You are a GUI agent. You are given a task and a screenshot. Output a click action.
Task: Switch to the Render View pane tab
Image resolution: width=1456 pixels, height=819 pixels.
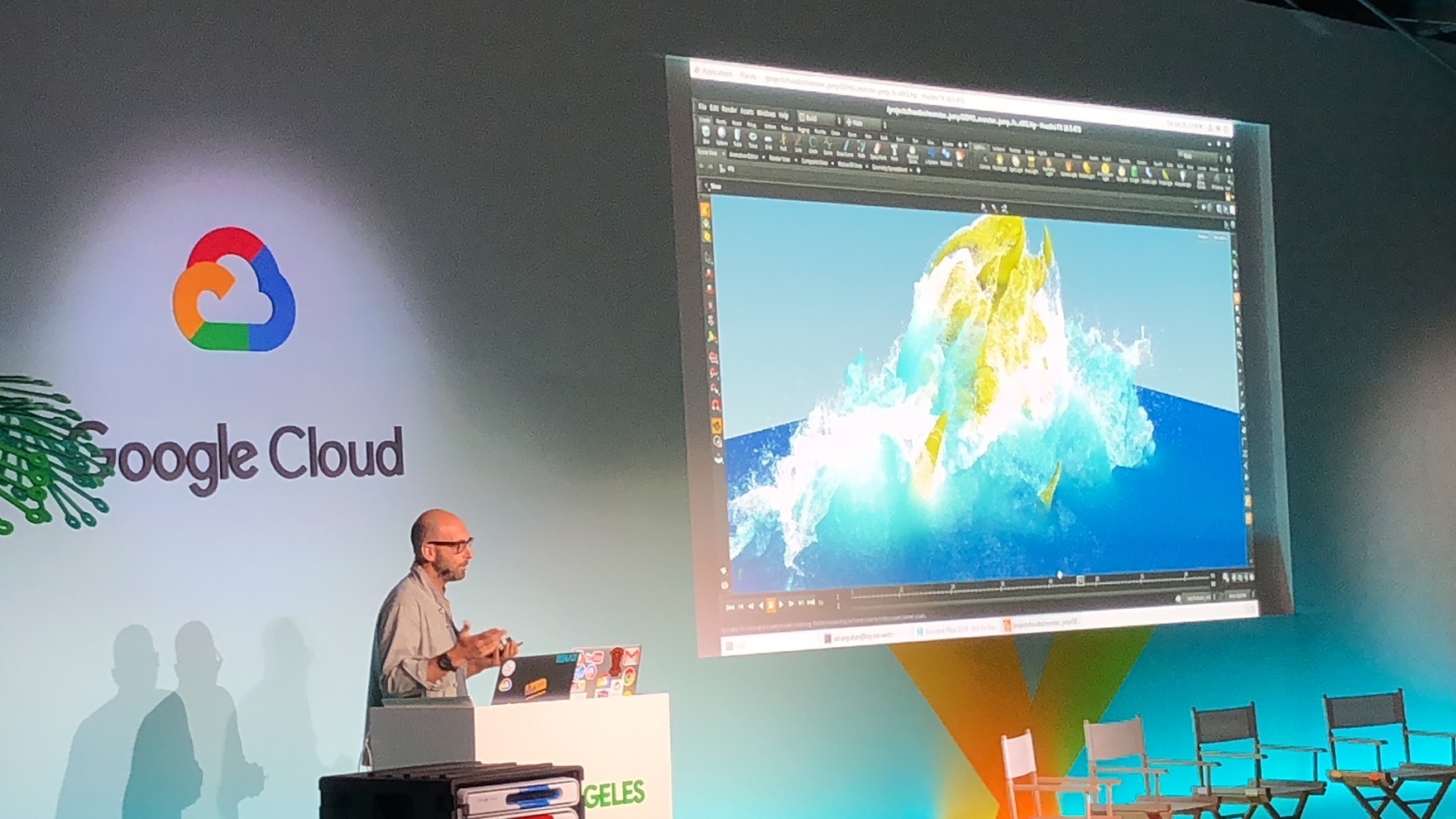pyautogui.click(x=779, y=159)
